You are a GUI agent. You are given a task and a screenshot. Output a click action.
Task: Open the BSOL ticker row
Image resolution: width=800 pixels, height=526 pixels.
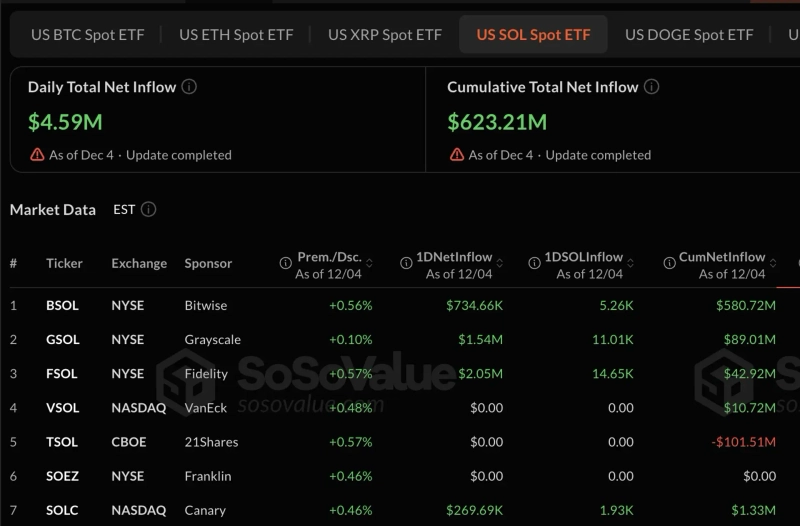[x=62, y=305]
